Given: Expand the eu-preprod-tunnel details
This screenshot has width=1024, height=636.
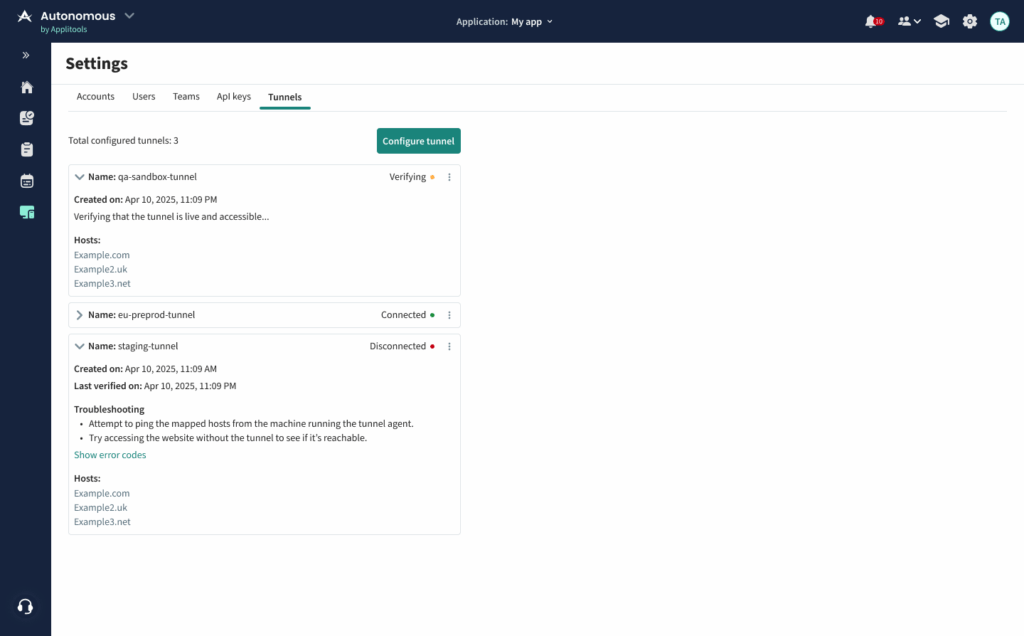Looking at the screenshot, I should pyautogui.click(x=79, y=314).
